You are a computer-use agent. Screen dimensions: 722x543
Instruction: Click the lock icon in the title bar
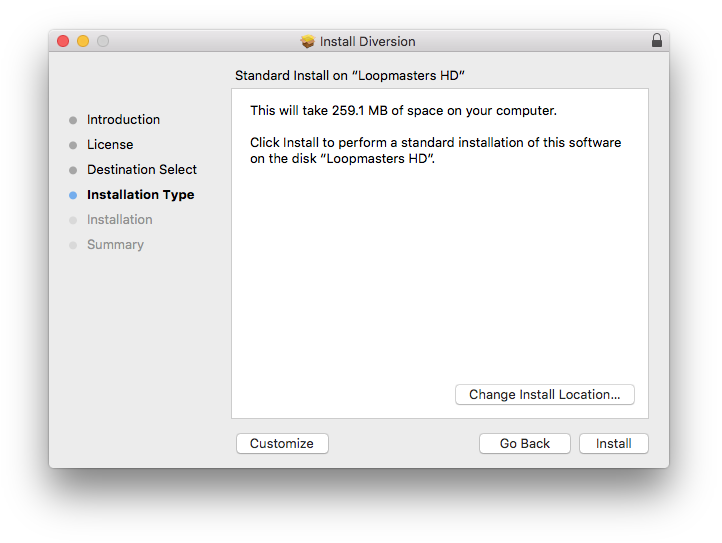coord(657,41)
